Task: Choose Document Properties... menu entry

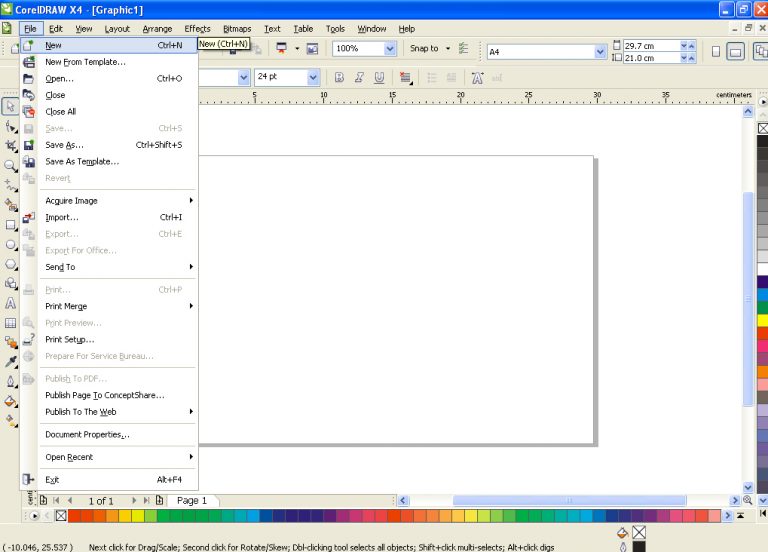Action: 109,434
